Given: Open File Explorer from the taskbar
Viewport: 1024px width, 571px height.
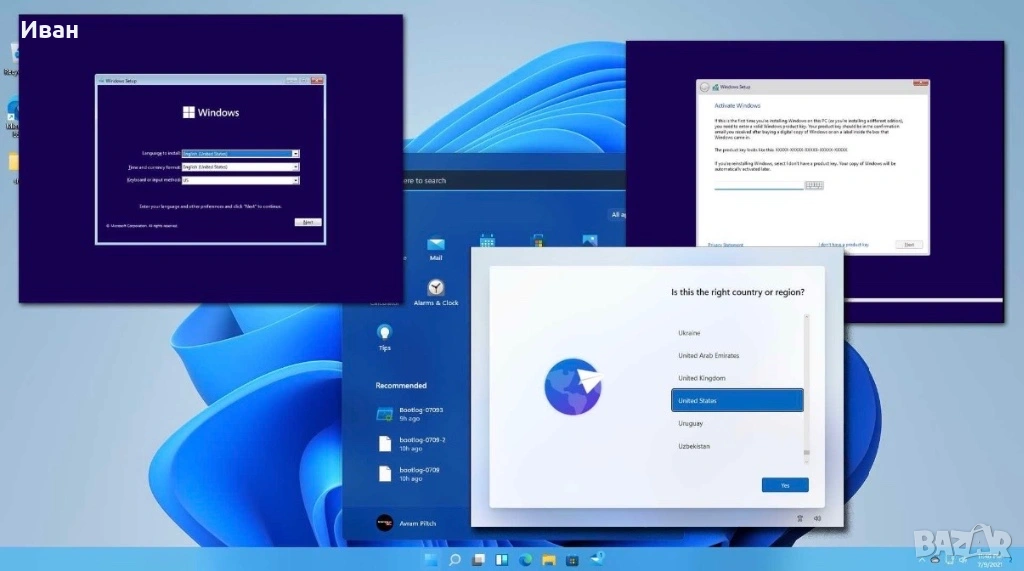Looking at the screenshot, I should pyautogui.click(x=548, y=559).
